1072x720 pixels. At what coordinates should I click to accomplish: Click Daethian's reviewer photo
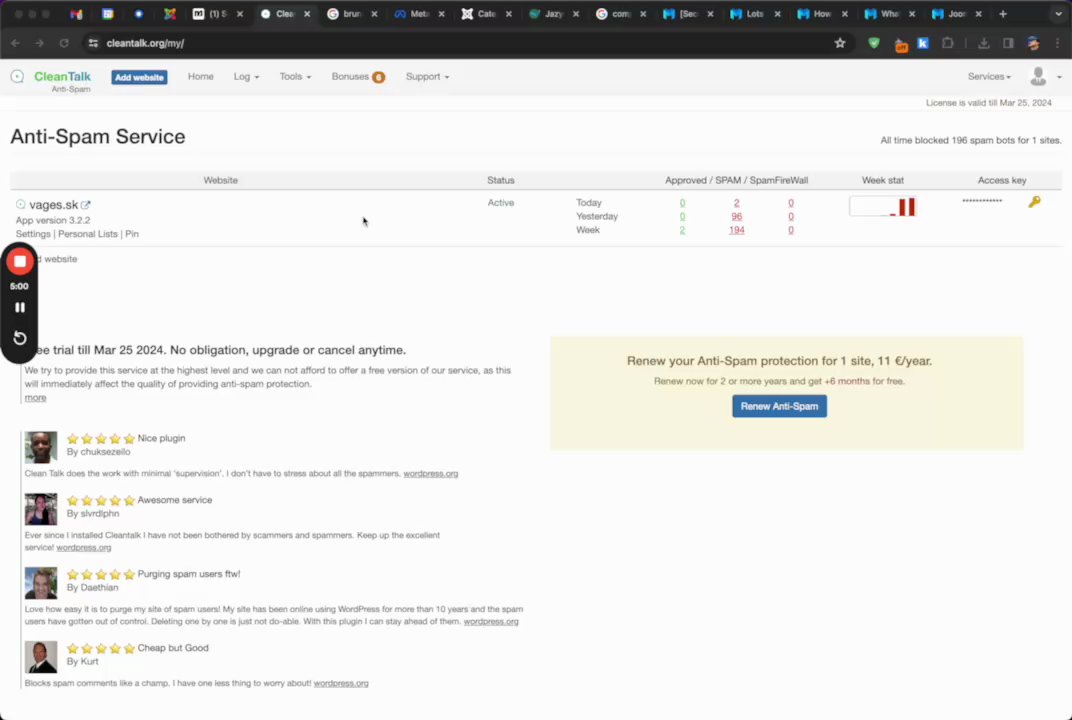coord(41,583)
